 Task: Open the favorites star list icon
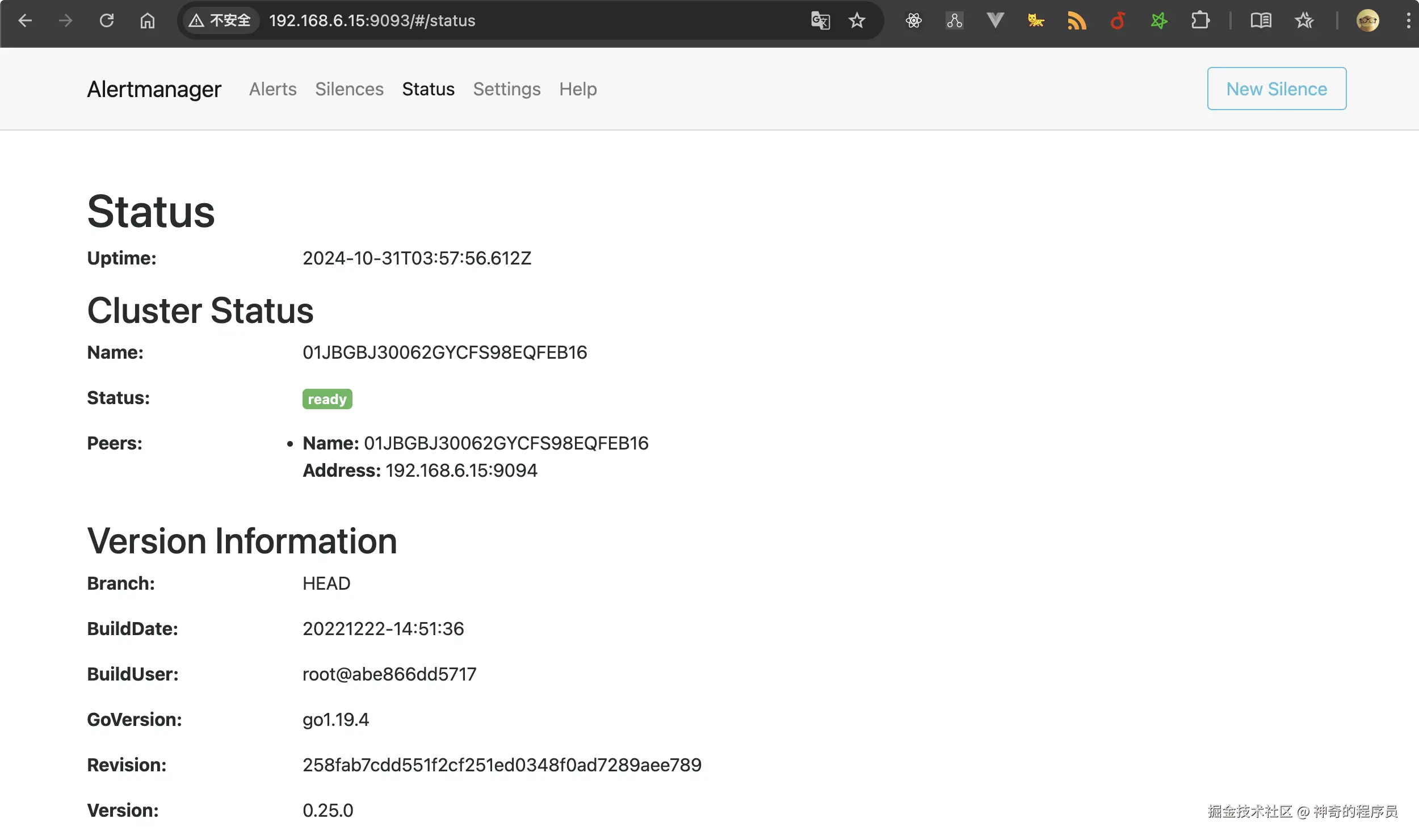pyautogui.click(x=1304, y=21)
